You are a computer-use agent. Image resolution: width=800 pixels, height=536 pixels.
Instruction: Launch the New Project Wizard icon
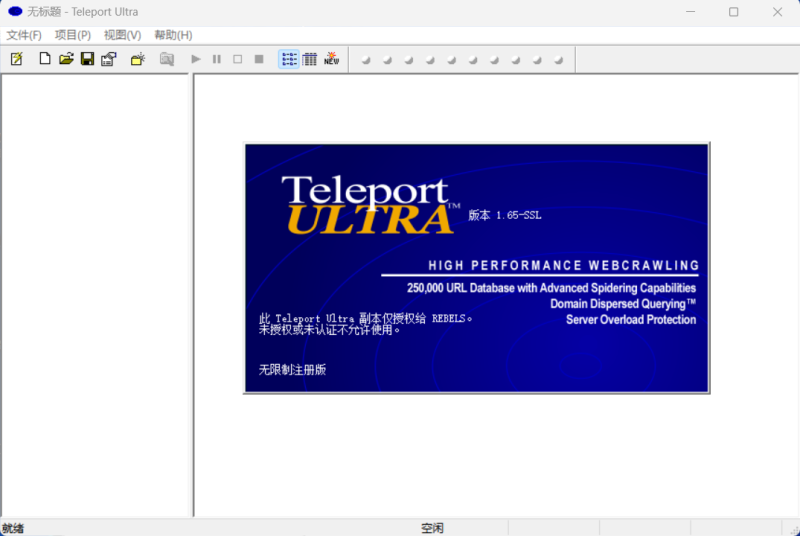[17, 59]
